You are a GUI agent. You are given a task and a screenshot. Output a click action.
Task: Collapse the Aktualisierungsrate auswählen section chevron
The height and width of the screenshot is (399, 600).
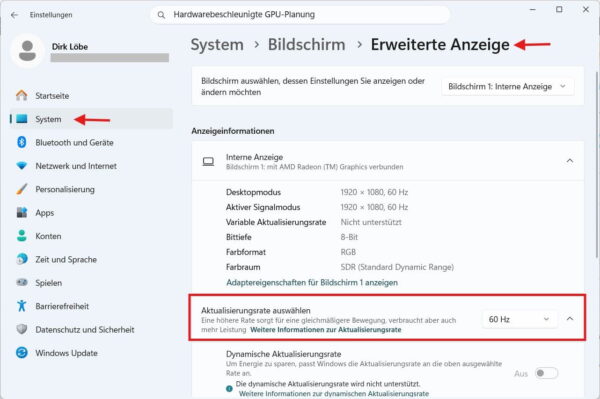click(x=570, y=319)
